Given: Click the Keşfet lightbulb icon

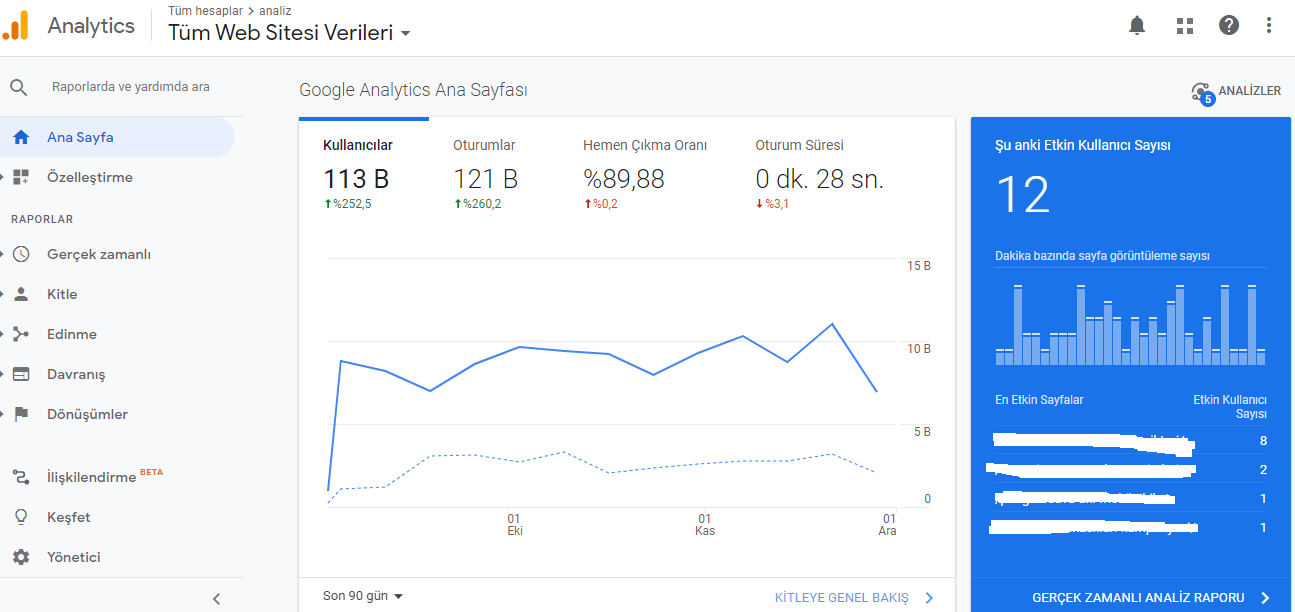Looking at the screenshot, I should coord(21,517).
